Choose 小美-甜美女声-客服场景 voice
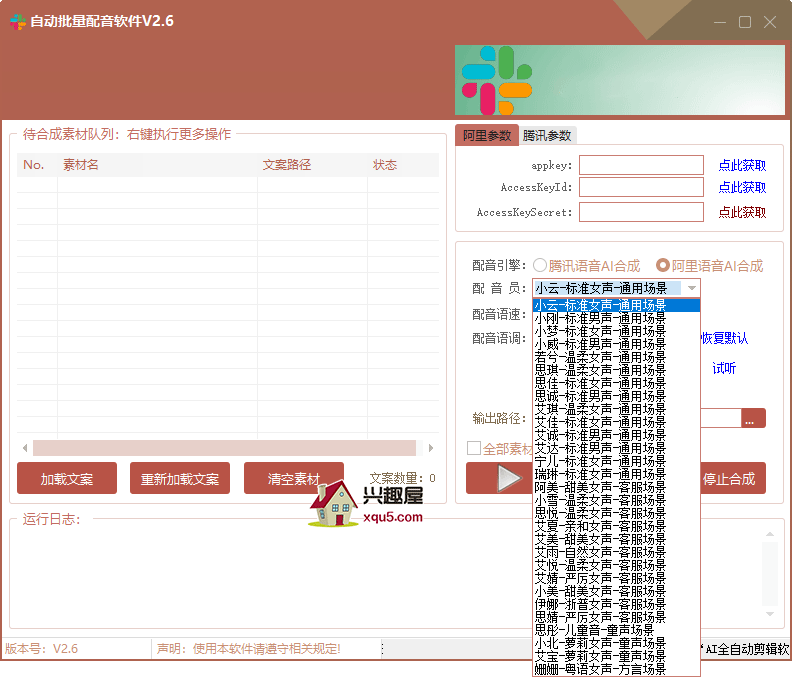 click(617, 591)
